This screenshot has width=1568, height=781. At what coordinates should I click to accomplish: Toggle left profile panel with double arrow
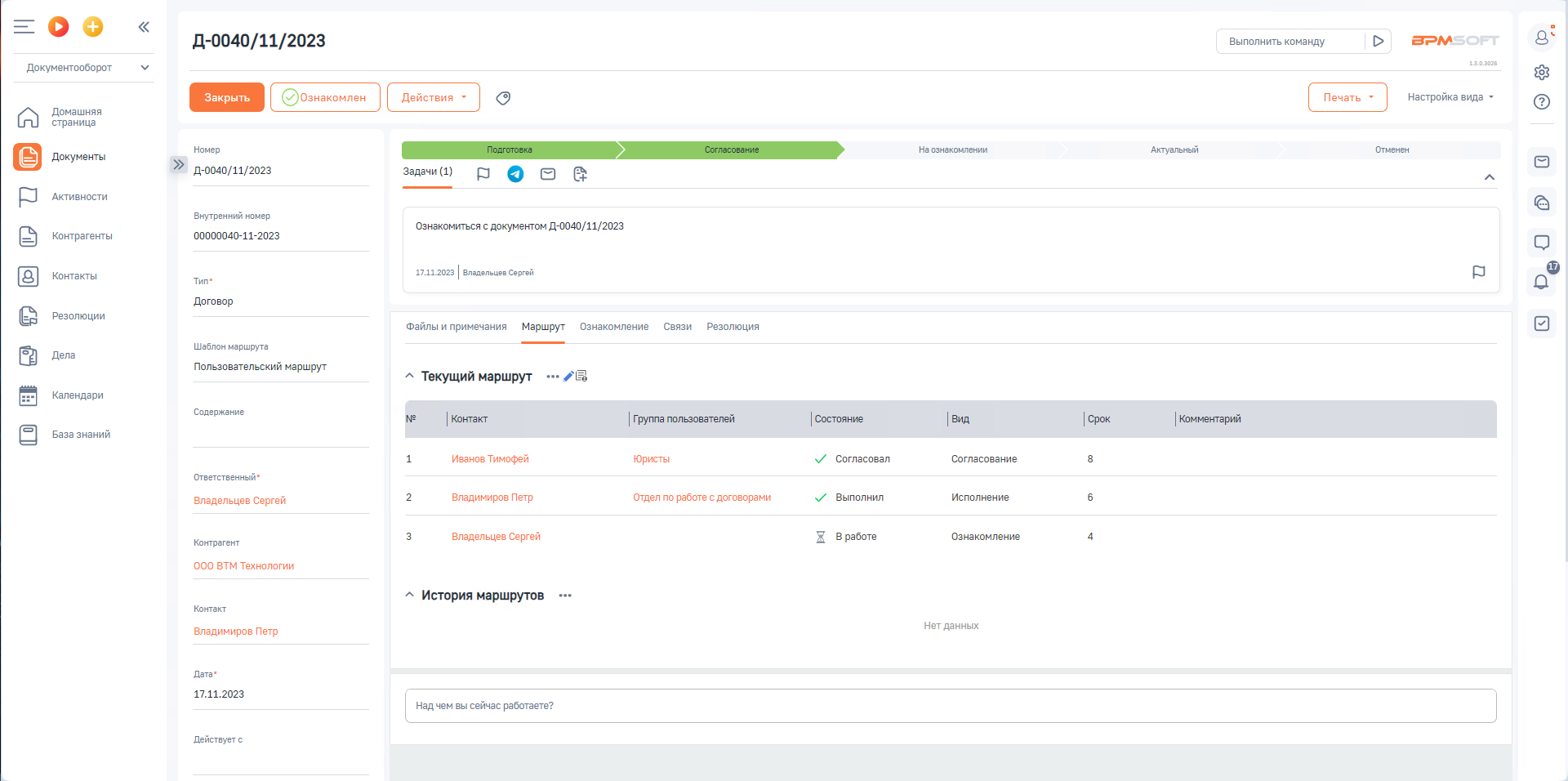tap(179, 164)
